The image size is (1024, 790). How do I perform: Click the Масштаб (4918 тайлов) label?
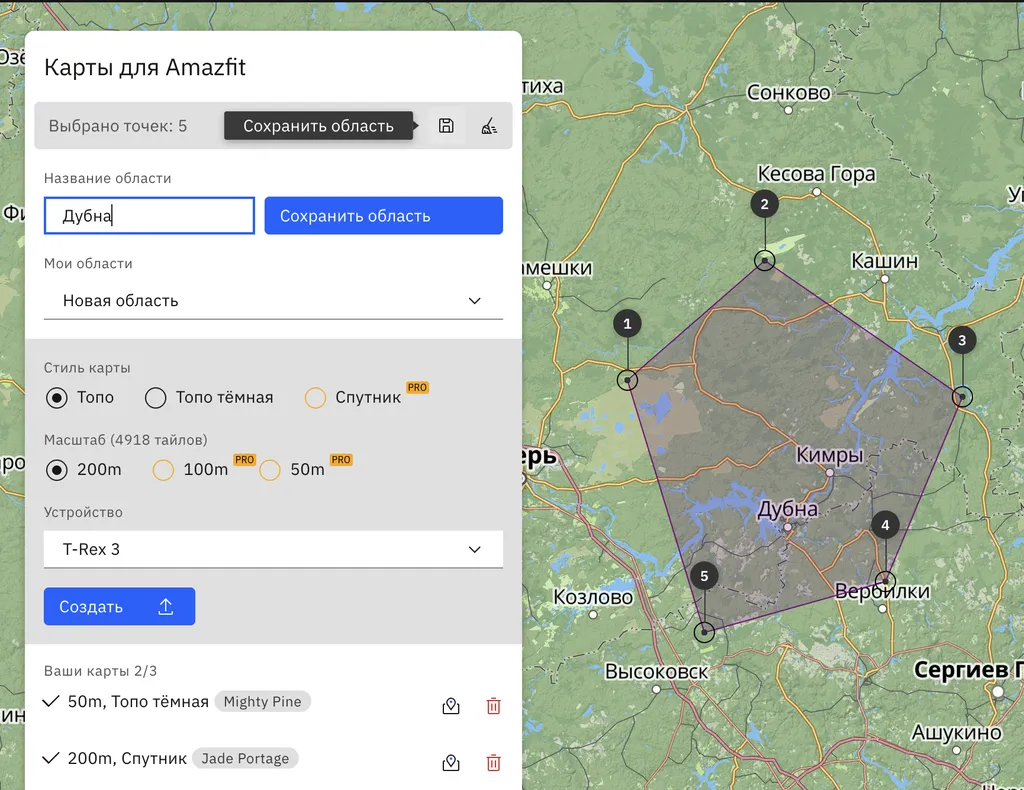click(125, 440)
